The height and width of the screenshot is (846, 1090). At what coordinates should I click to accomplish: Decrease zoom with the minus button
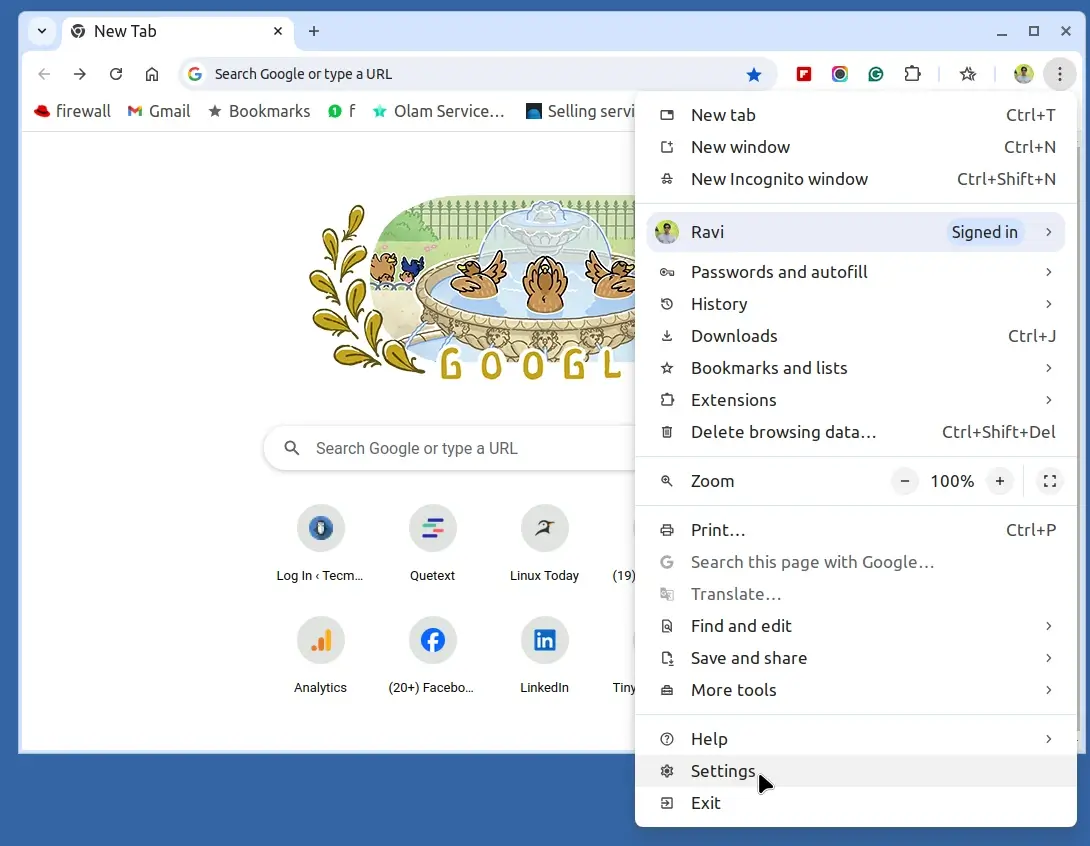904,481
